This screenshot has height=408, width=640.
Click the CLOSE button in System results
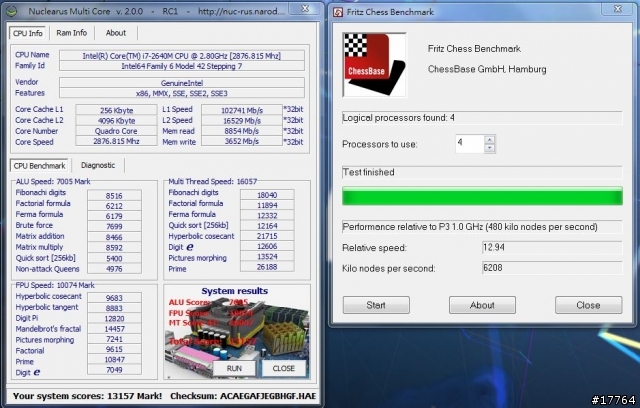[x=284, y=368]
